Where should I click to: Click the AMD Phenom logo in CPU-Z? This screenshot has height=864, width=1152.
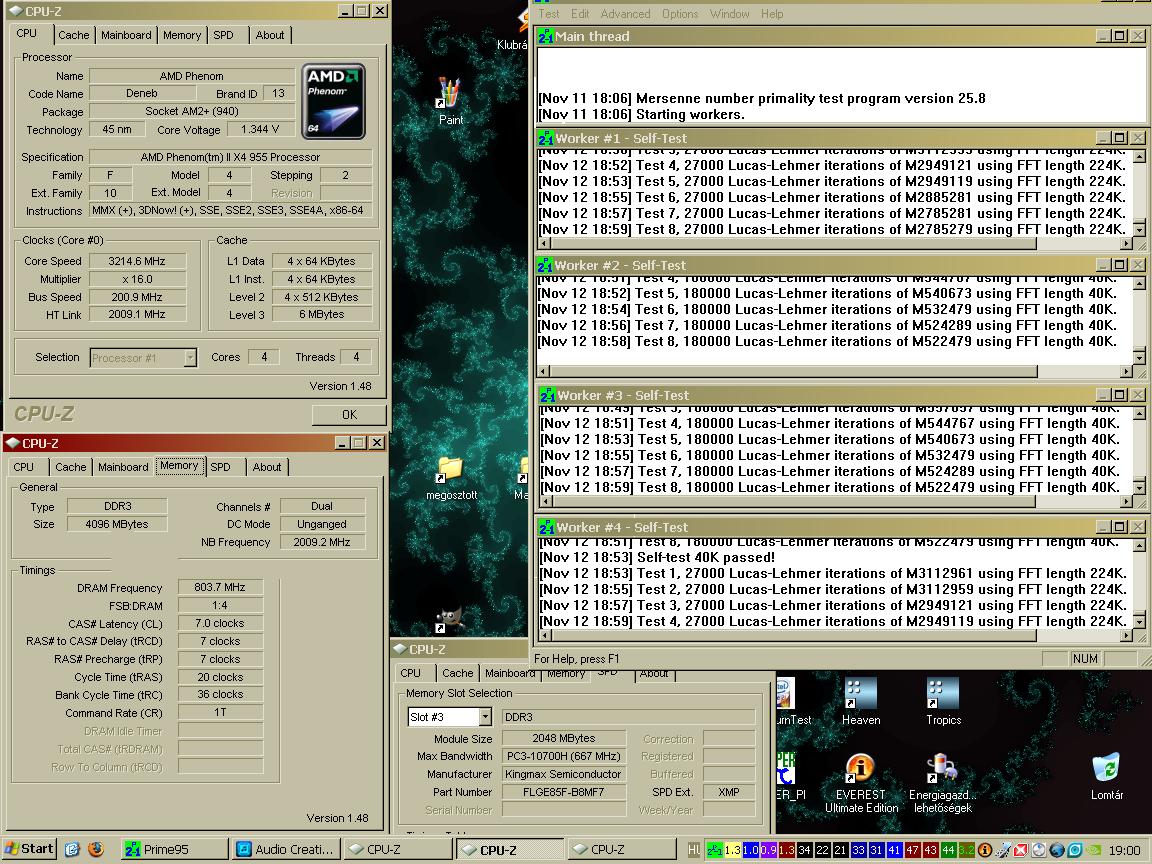(334, 101)
